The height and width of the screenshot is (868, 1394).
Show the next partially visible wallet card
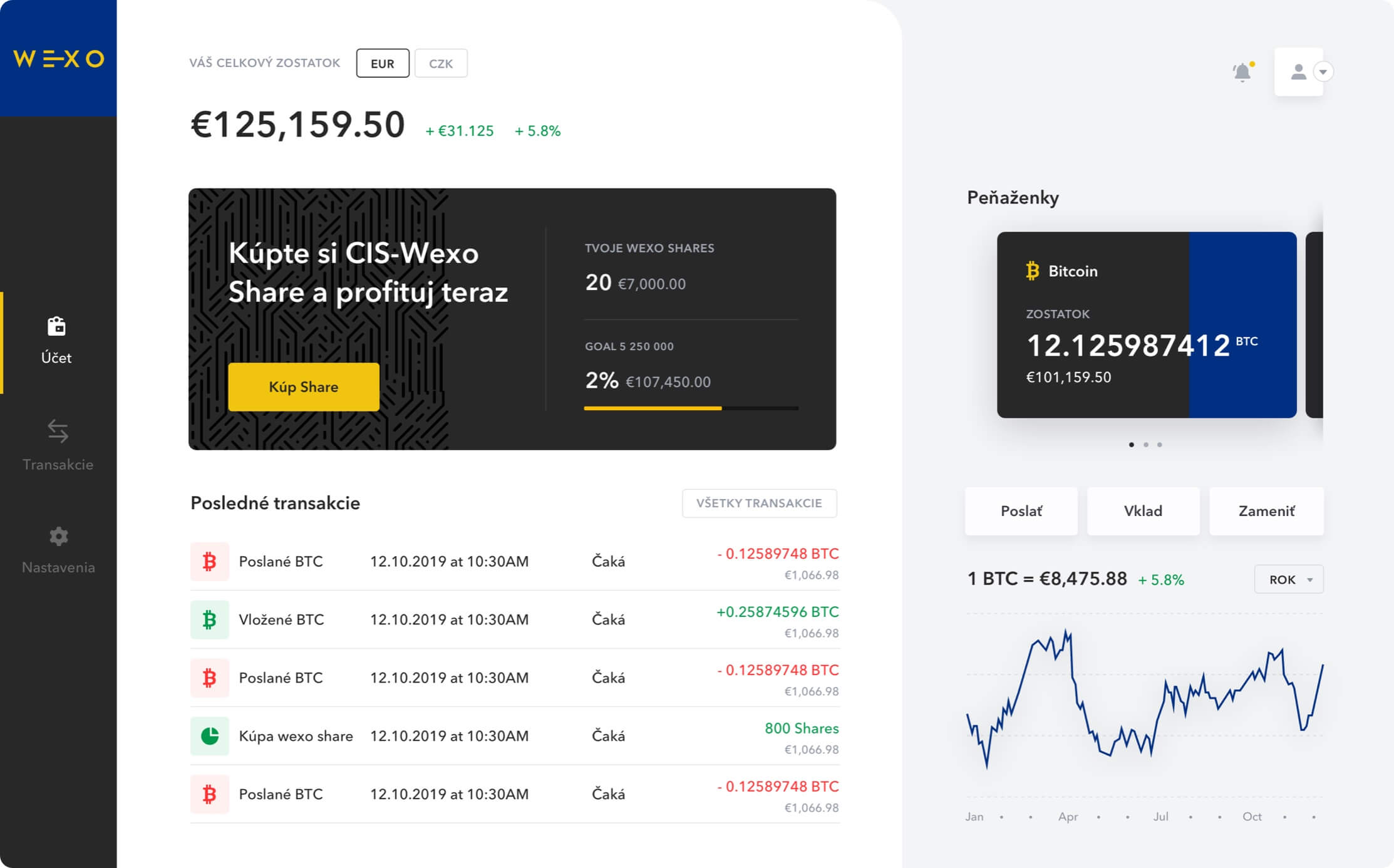click(1314, 324)
